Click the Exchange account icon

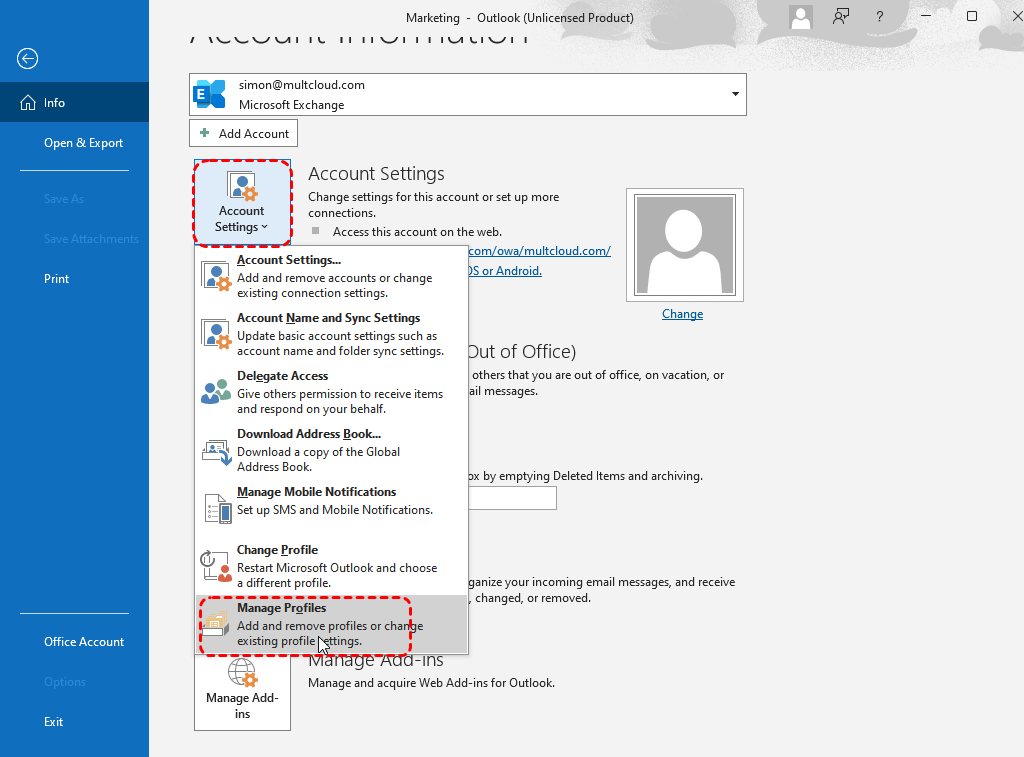[210, 95]
